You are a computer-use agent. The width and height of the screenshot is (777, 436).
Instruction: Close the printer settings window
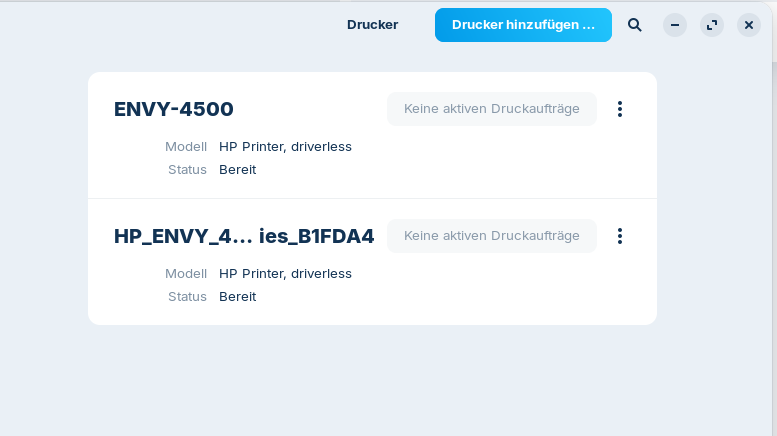click(749, 25)
